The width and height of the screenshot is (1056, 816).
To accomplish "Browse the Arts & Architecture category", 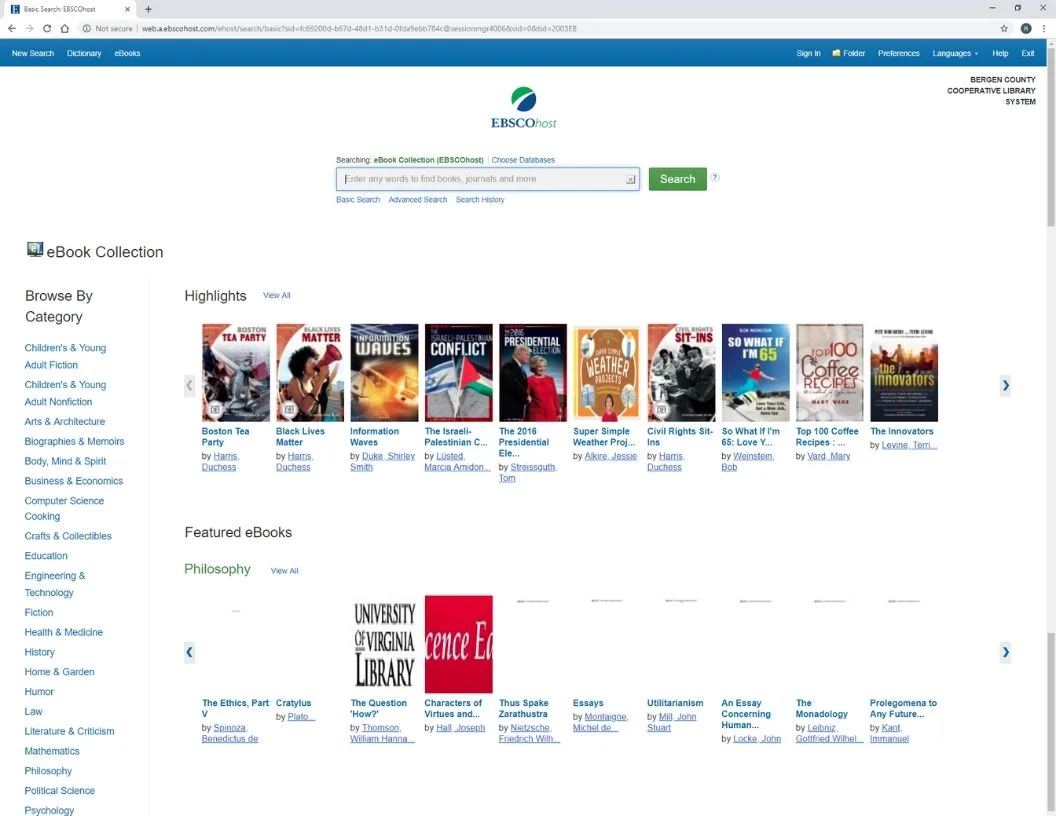I will point(65,421).
